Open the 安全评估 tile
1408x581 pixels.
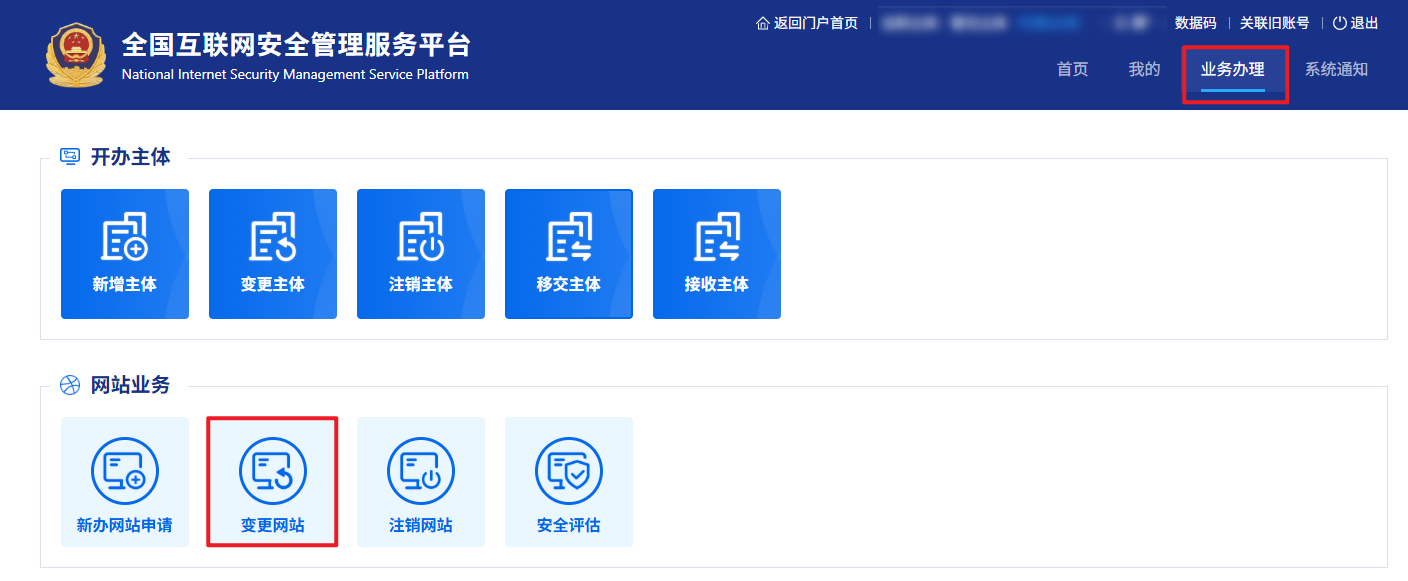(x=569, y=482)
